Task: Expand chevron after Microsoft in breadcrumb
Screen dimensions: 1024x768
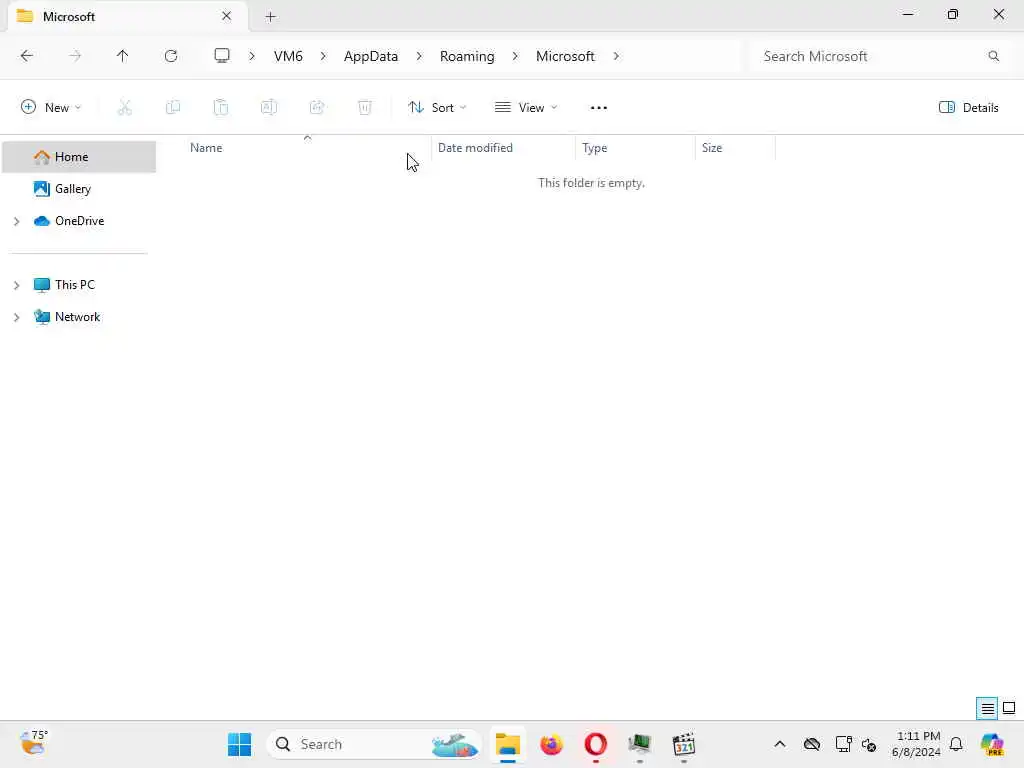Action: point(616,56)
